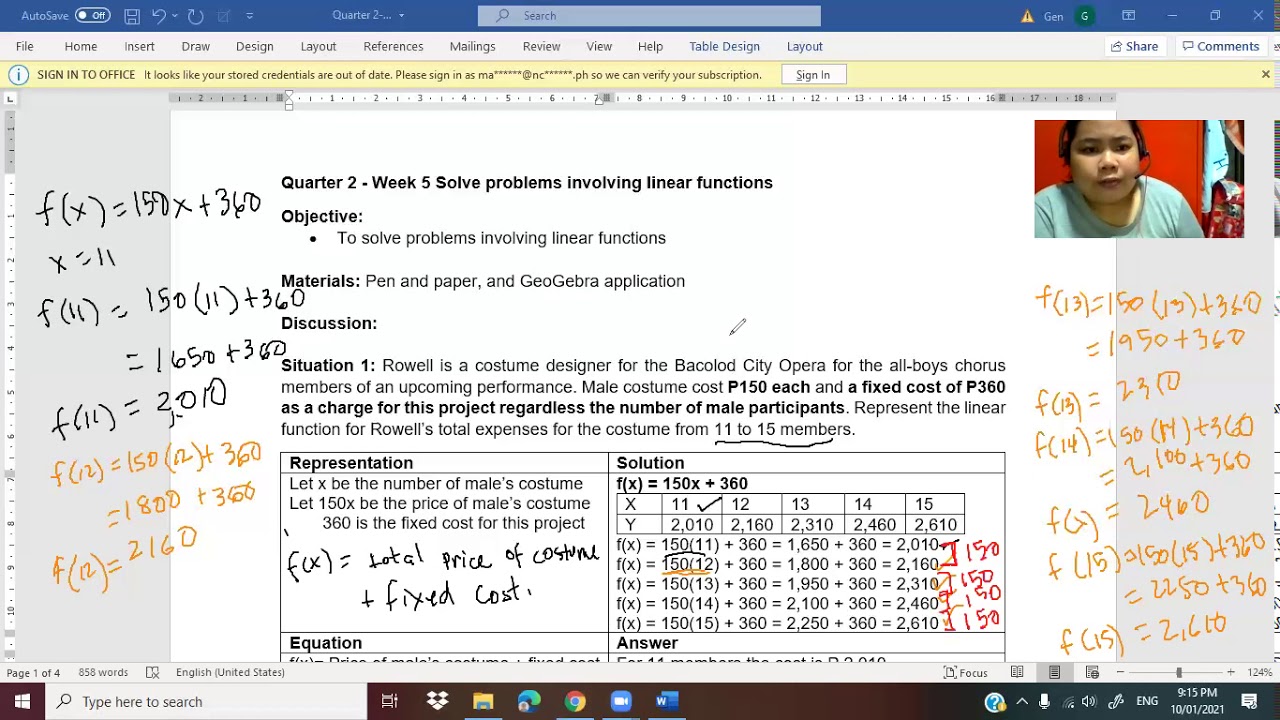Open the spelling proofing icon in status bar
1280x720 pixels.
coord(152,672)
